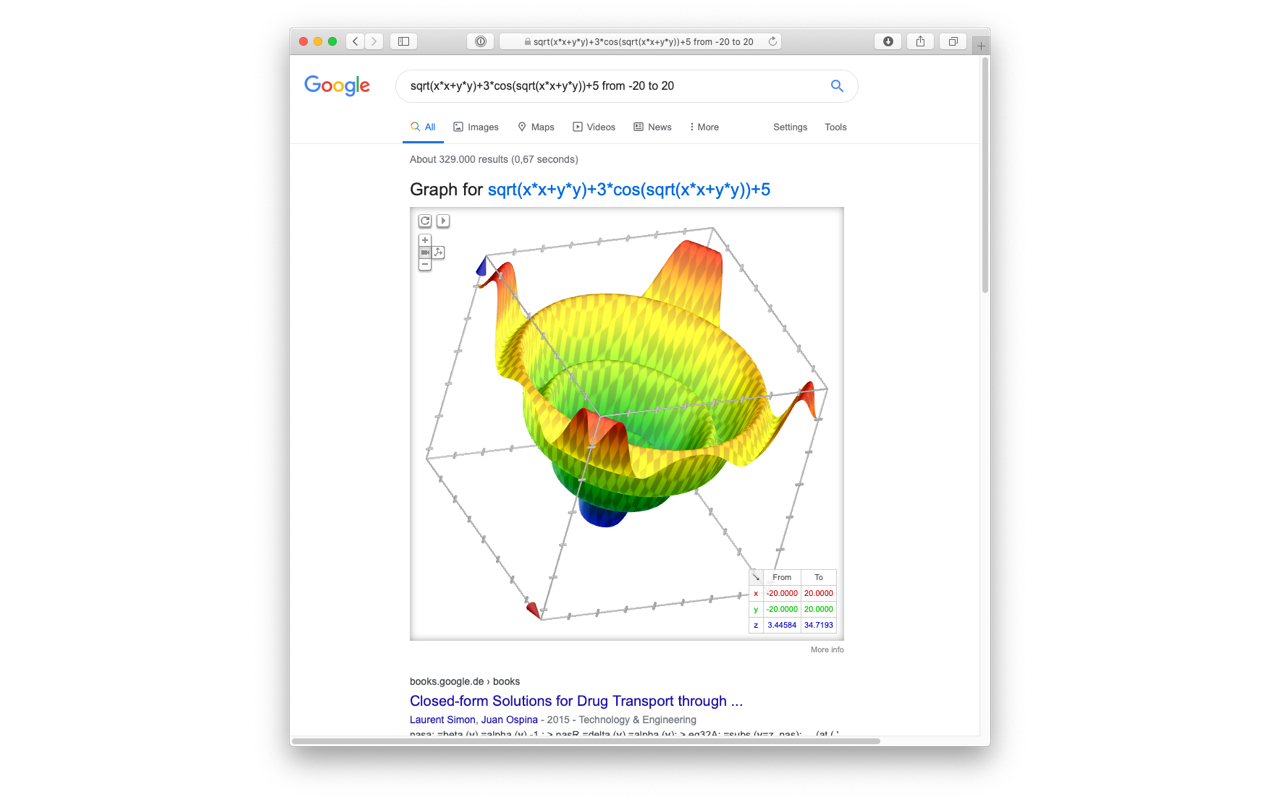The width and height of the screenshot is (1280, 800).
Task: Click the z To value 34.7193
Action: point(818,625)
